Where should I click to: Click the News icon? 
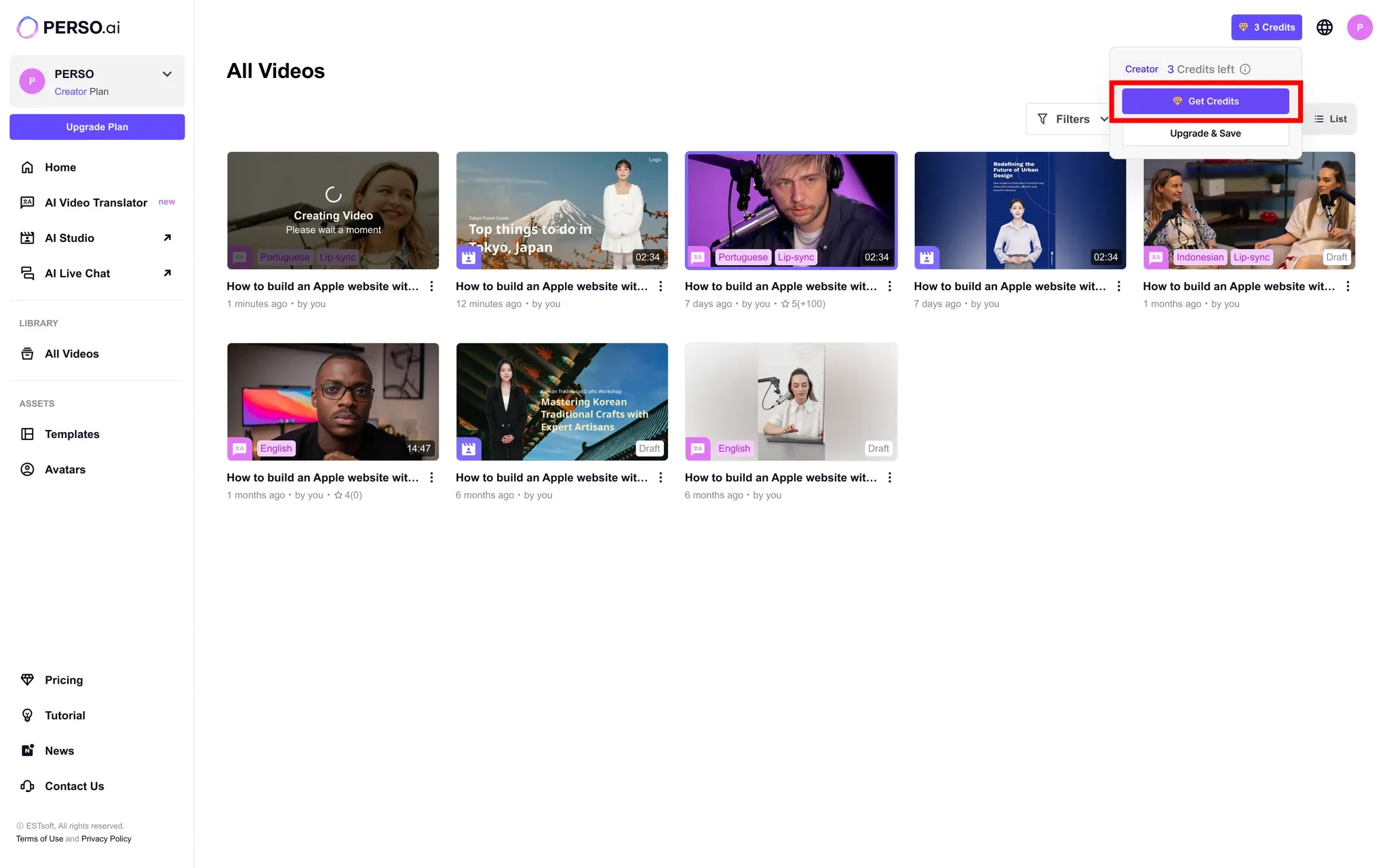(x=27, y=751)
